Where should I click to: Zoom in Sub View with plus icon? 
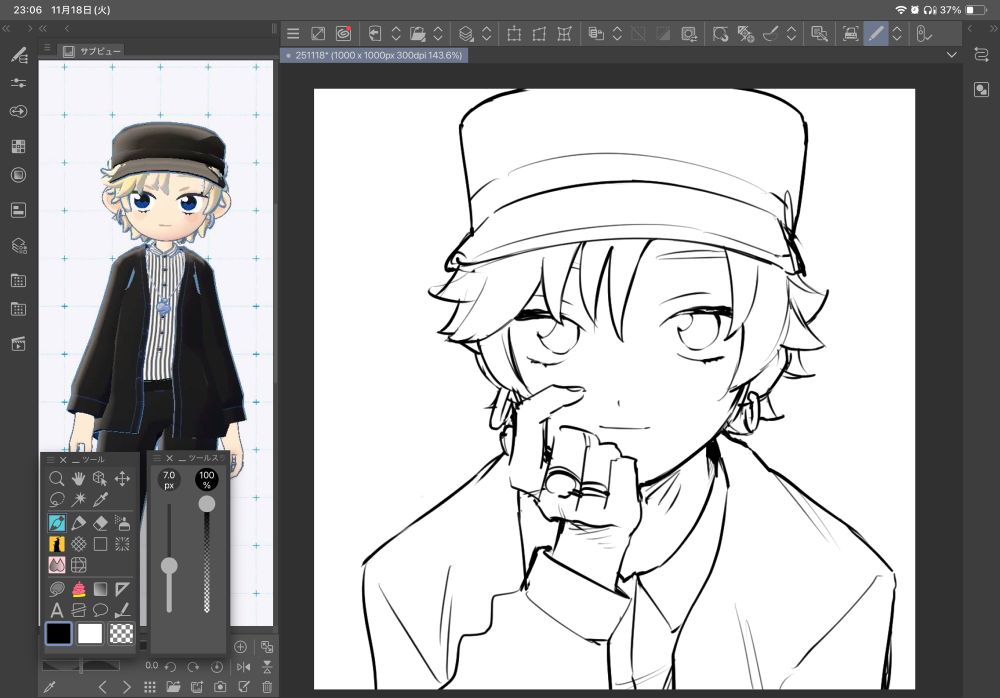(x=240, y=647)
